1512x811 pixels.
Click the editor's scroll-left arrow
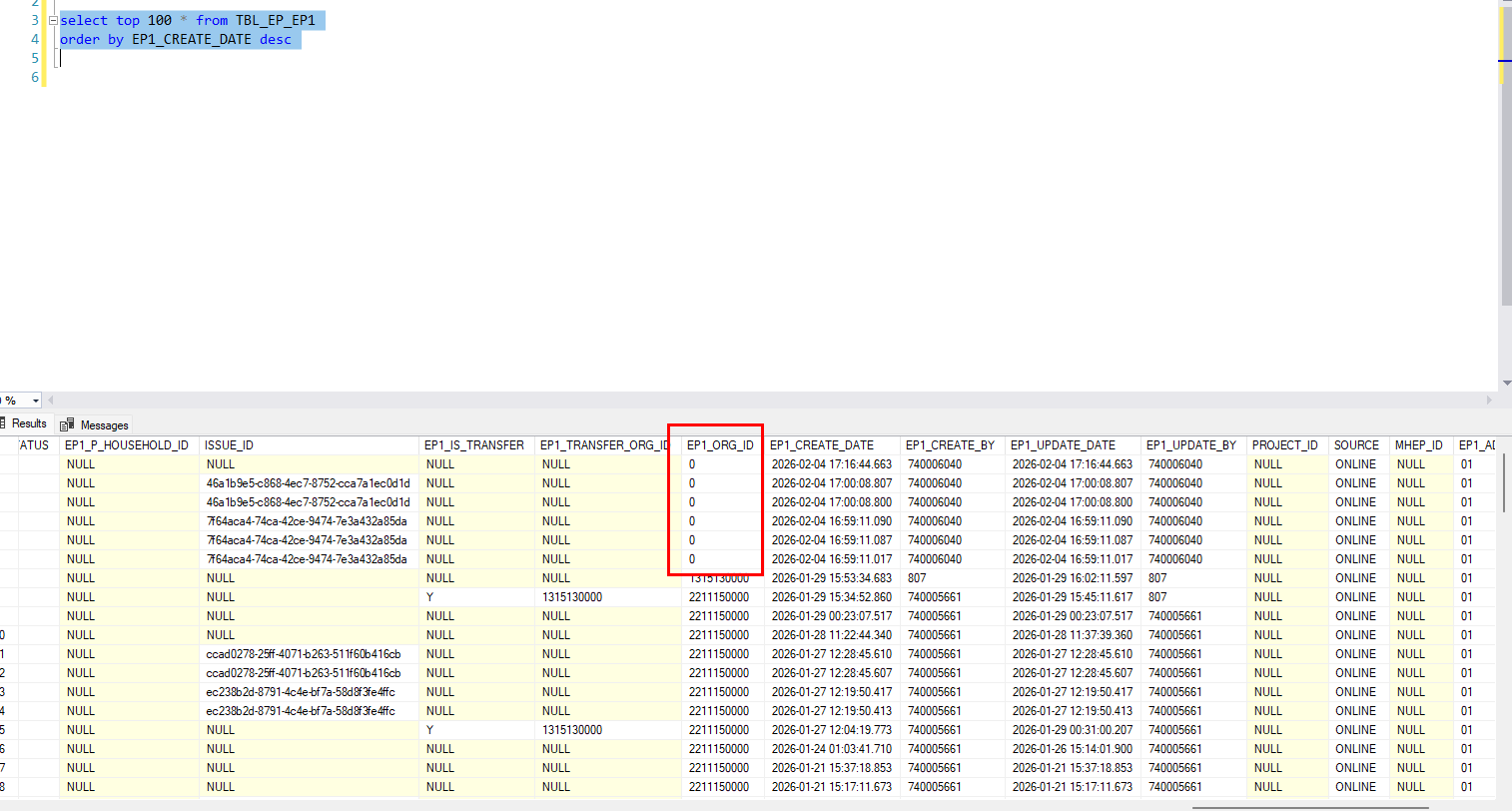tap(51, 401)
